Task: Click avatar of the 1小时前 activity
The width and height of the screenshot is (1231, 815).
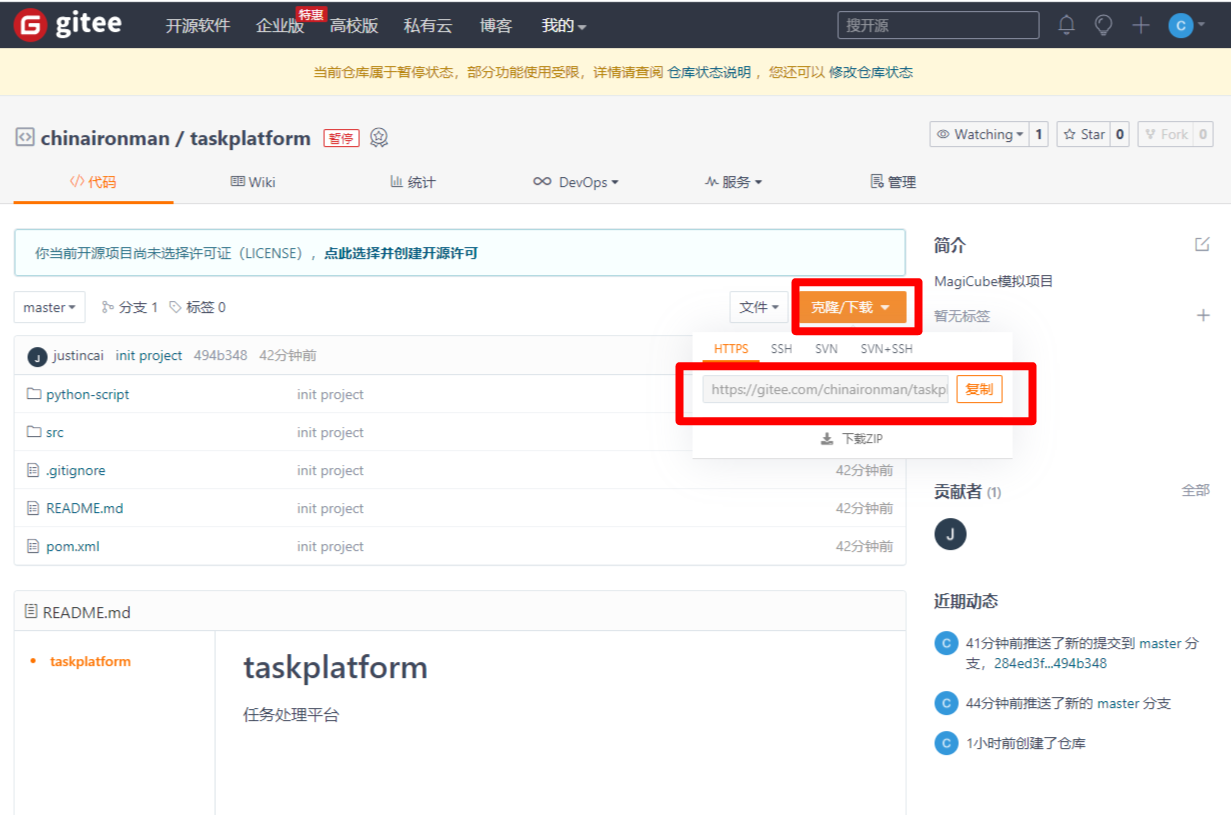Action: pos(946,743)
